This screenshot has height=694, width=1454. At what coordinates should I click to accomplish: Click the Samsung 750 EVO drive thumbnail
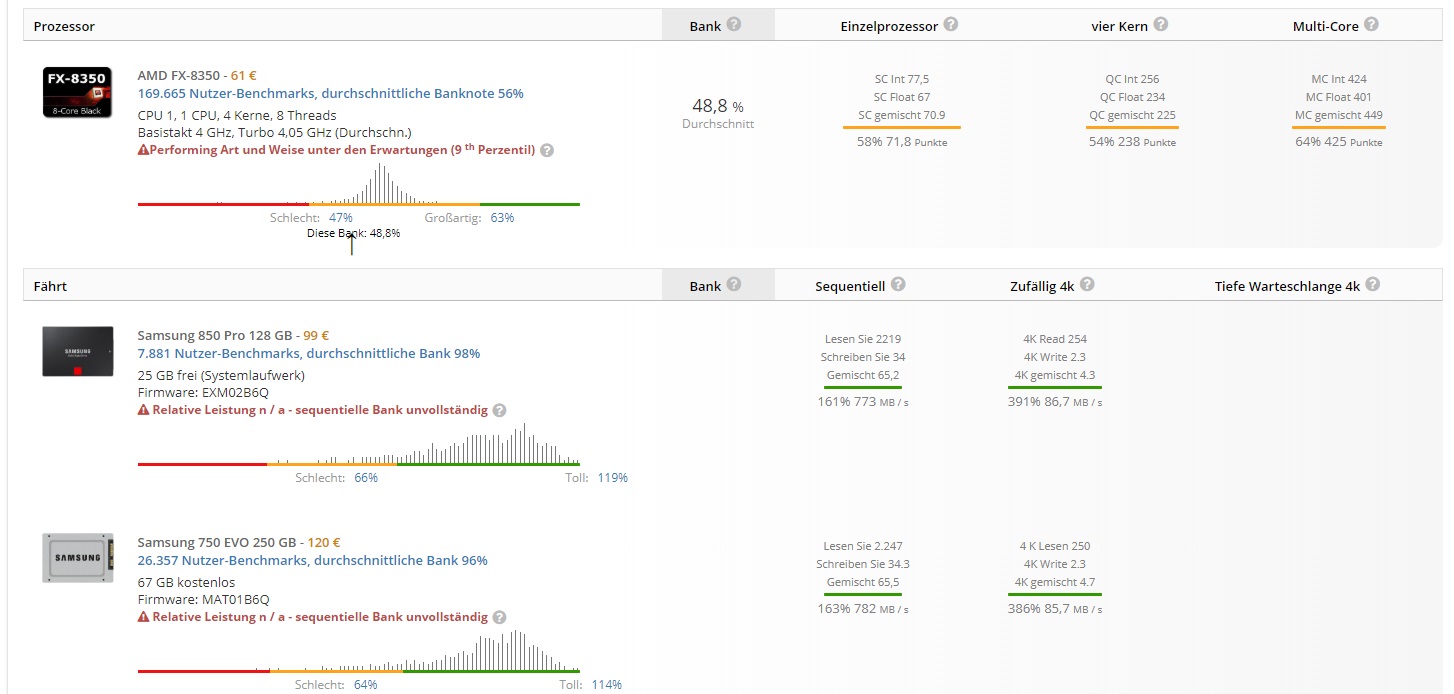(x=77, y=558)
